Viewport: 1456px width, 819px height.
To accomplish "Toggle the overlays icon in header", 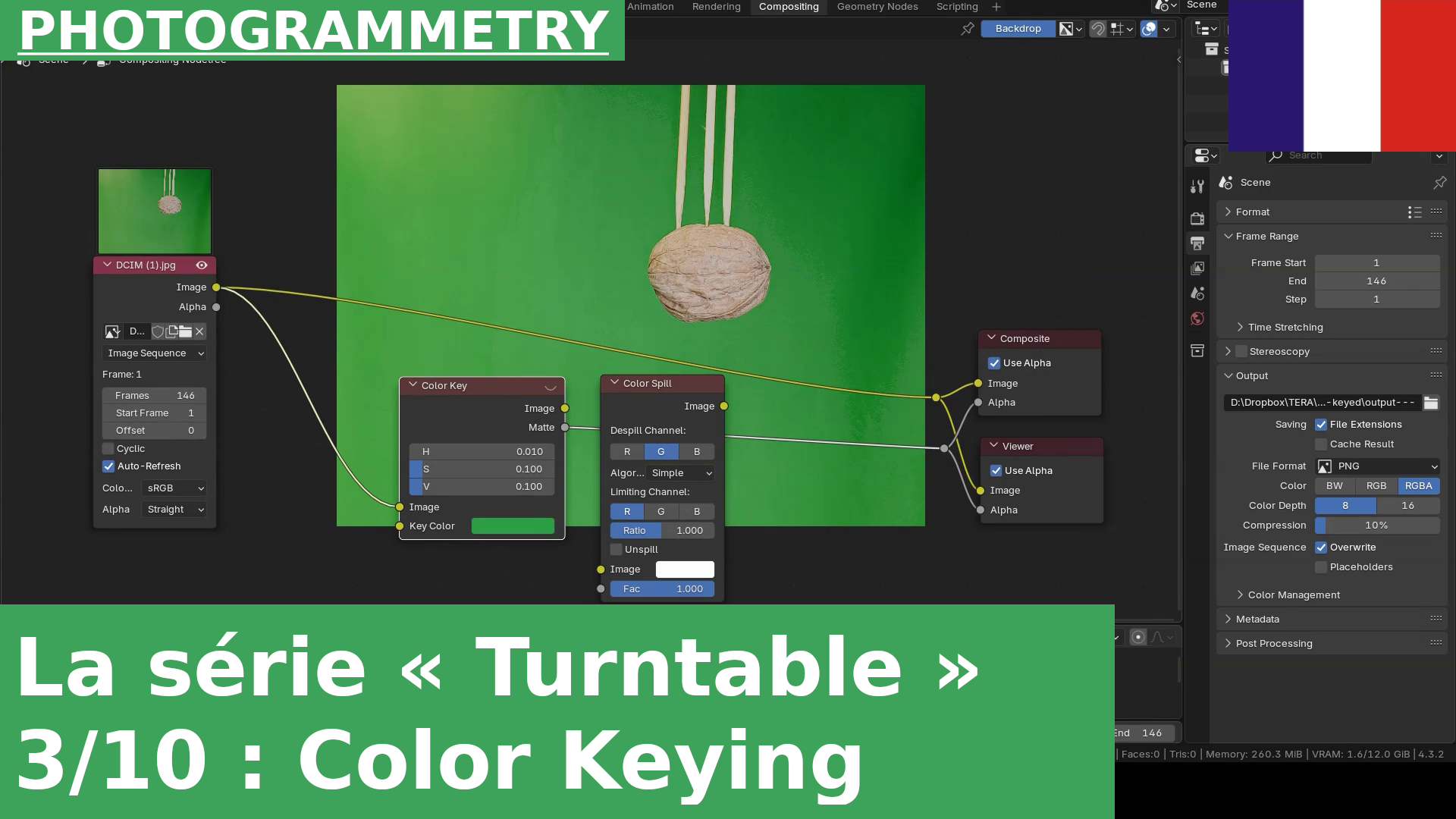I will pyautogui.click(x=1149, y=29).
